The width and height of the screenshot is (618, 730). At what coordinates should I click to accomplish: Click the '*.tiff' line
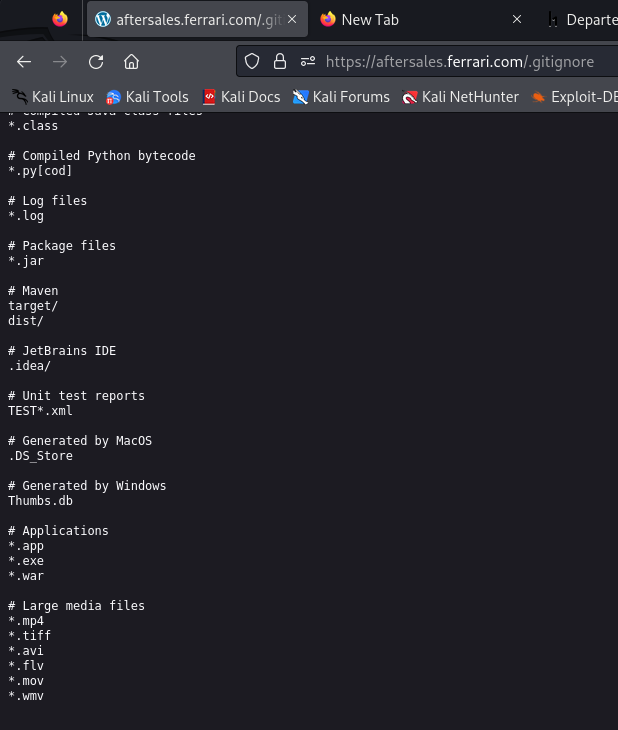pyautogui.click(x=29, y=636)
